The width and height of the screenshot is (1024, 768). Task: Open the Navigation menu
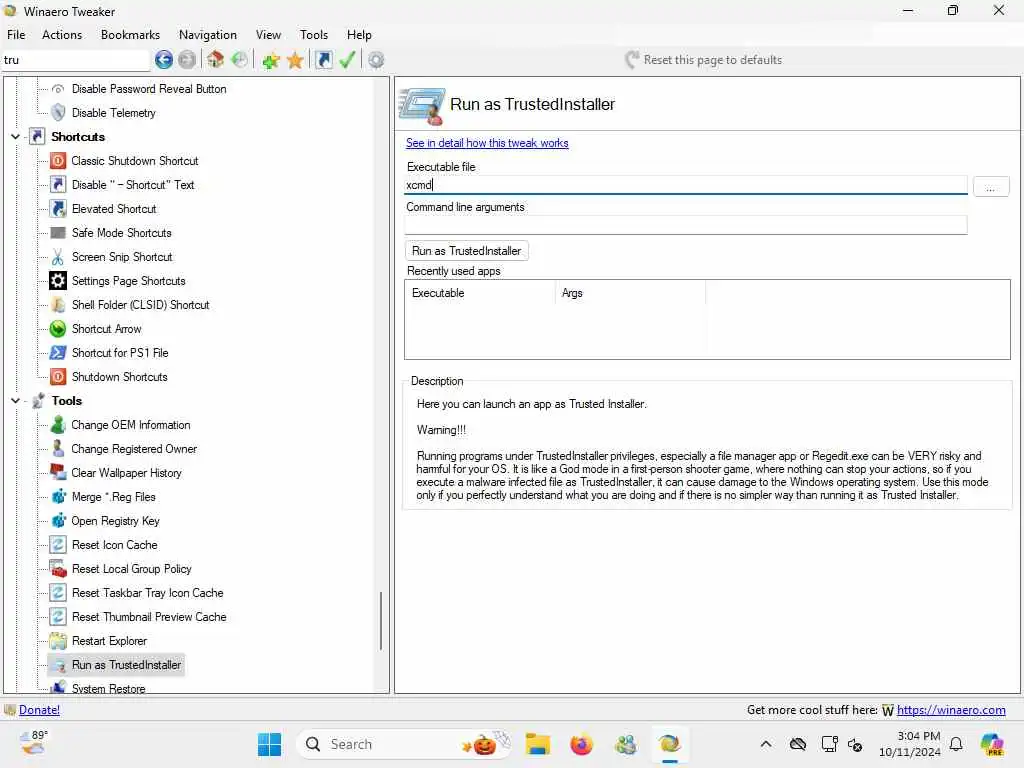pos(208,35)
